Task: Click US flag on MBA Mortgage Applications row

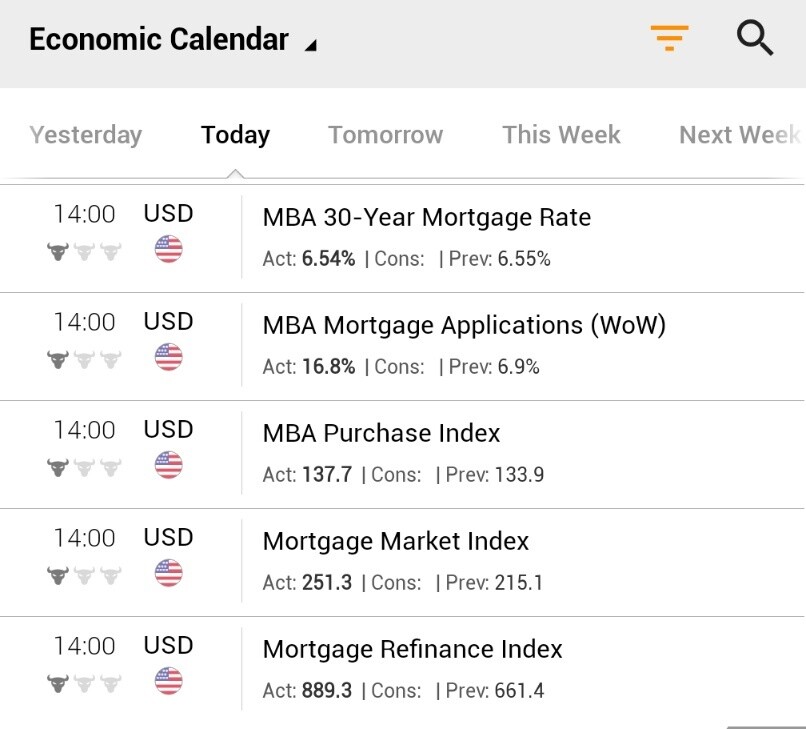Action: pyautogui.click(x=169, y=357)
